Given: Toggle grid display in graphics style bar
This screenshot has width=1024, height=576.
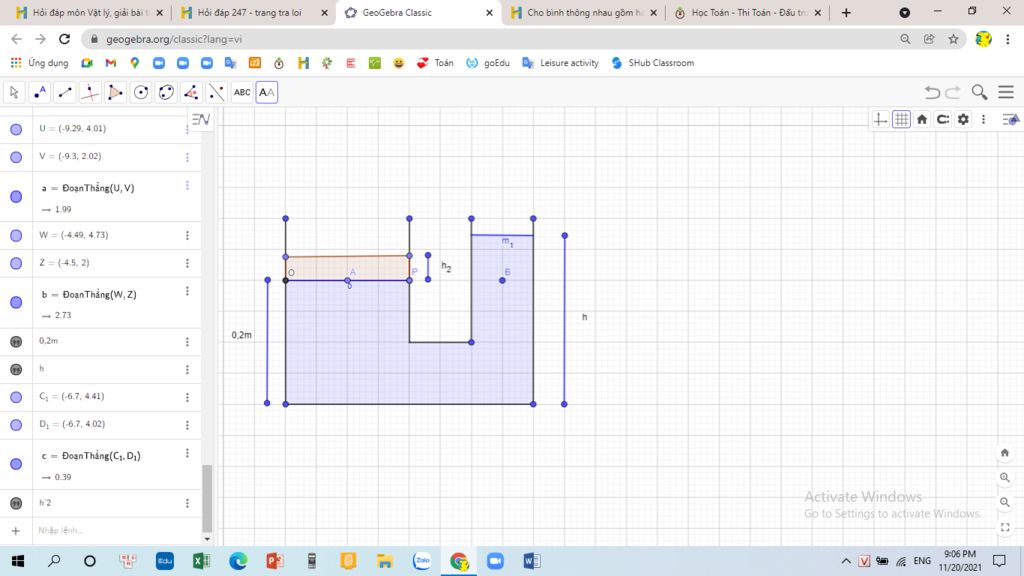Looking at the screenshot, I should (x=901, y=120).
